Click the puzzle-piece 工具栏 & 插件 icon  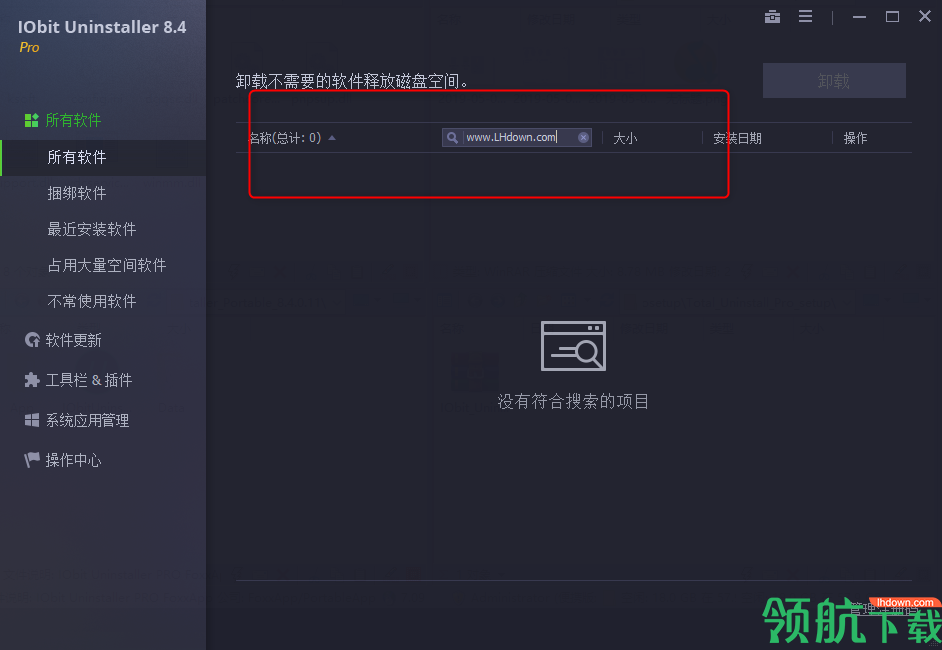coord(32,380)
